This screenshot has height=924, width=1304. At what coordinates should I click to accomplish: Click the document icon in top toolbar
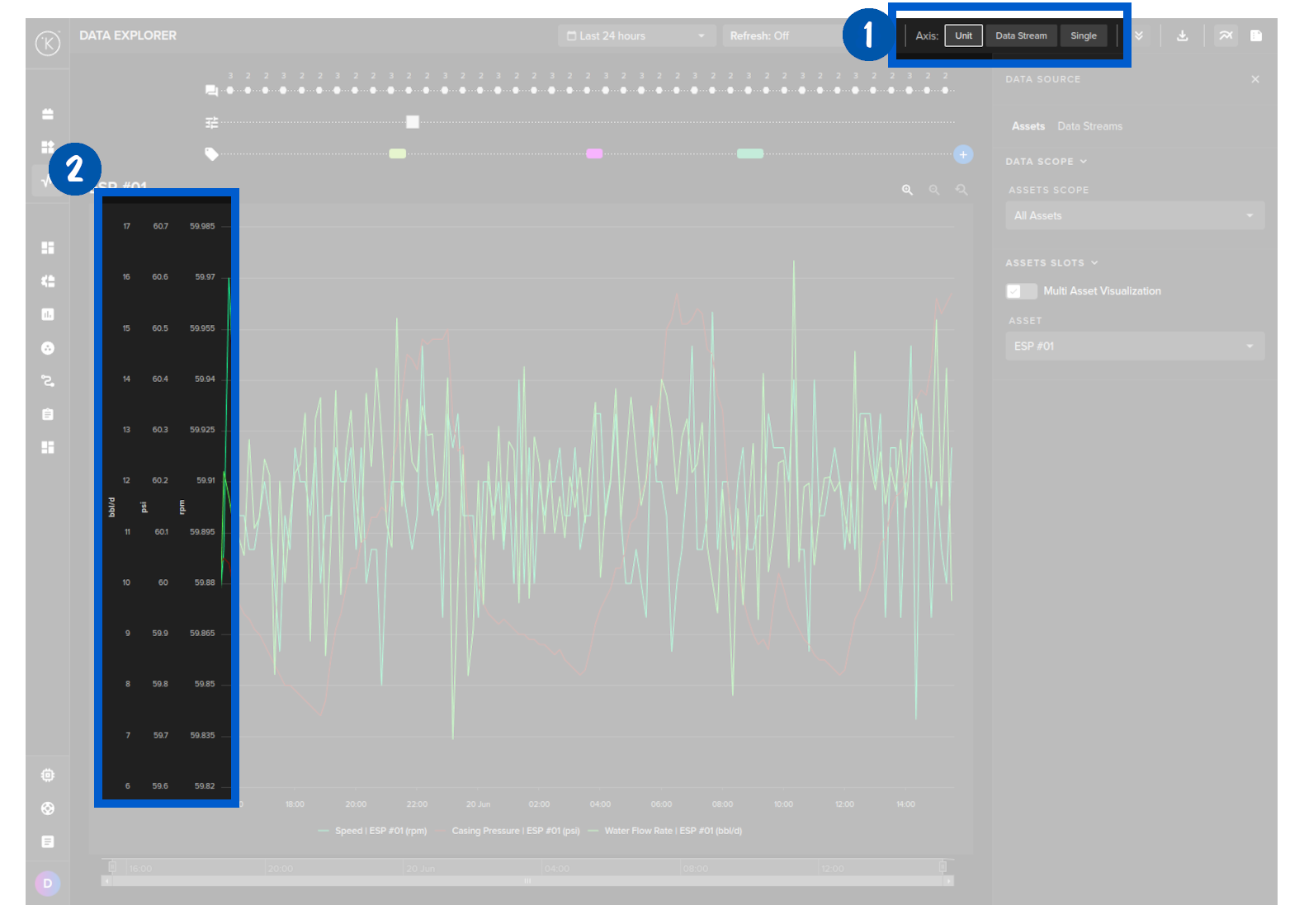coord(1256,35)
